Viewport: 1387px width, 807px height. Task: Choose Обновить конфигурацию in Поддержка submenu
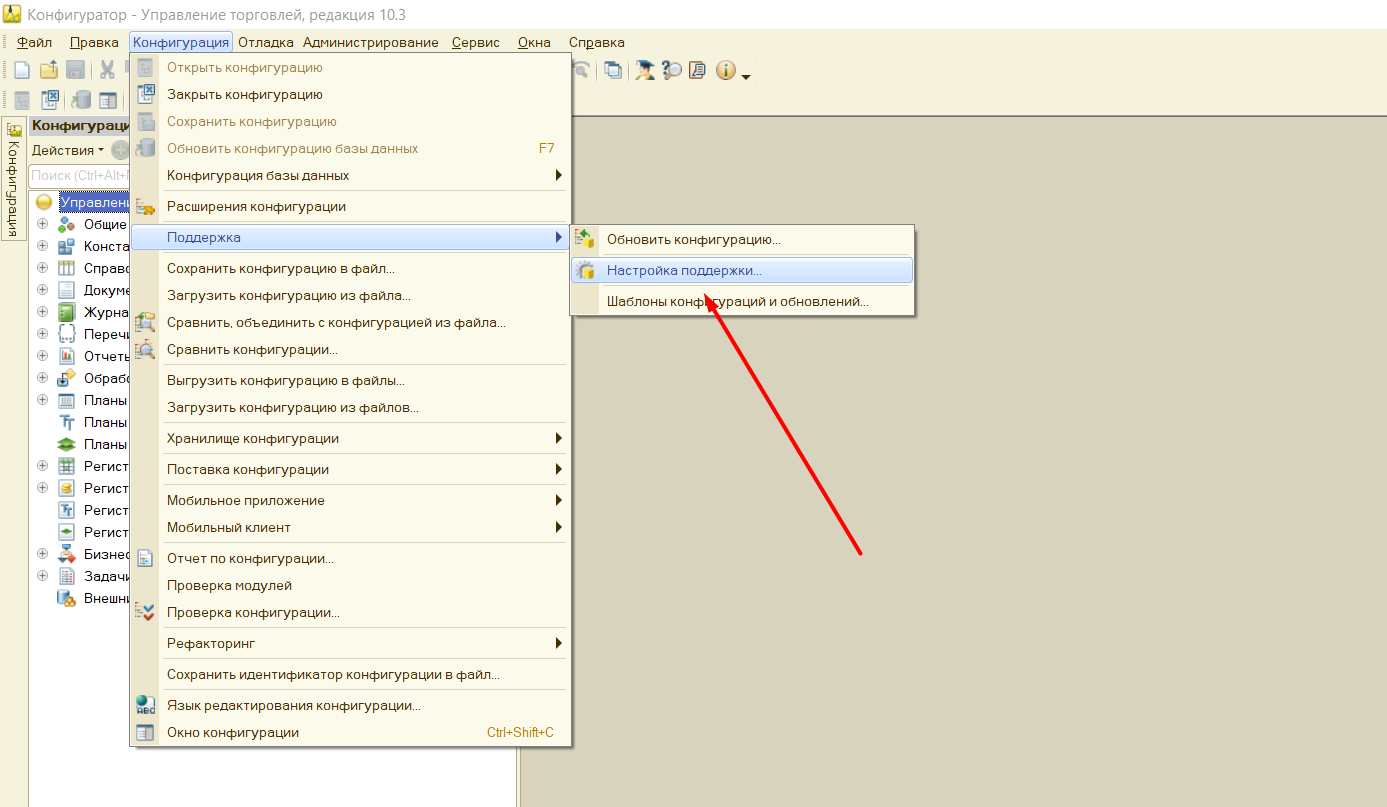pos(742,240)
